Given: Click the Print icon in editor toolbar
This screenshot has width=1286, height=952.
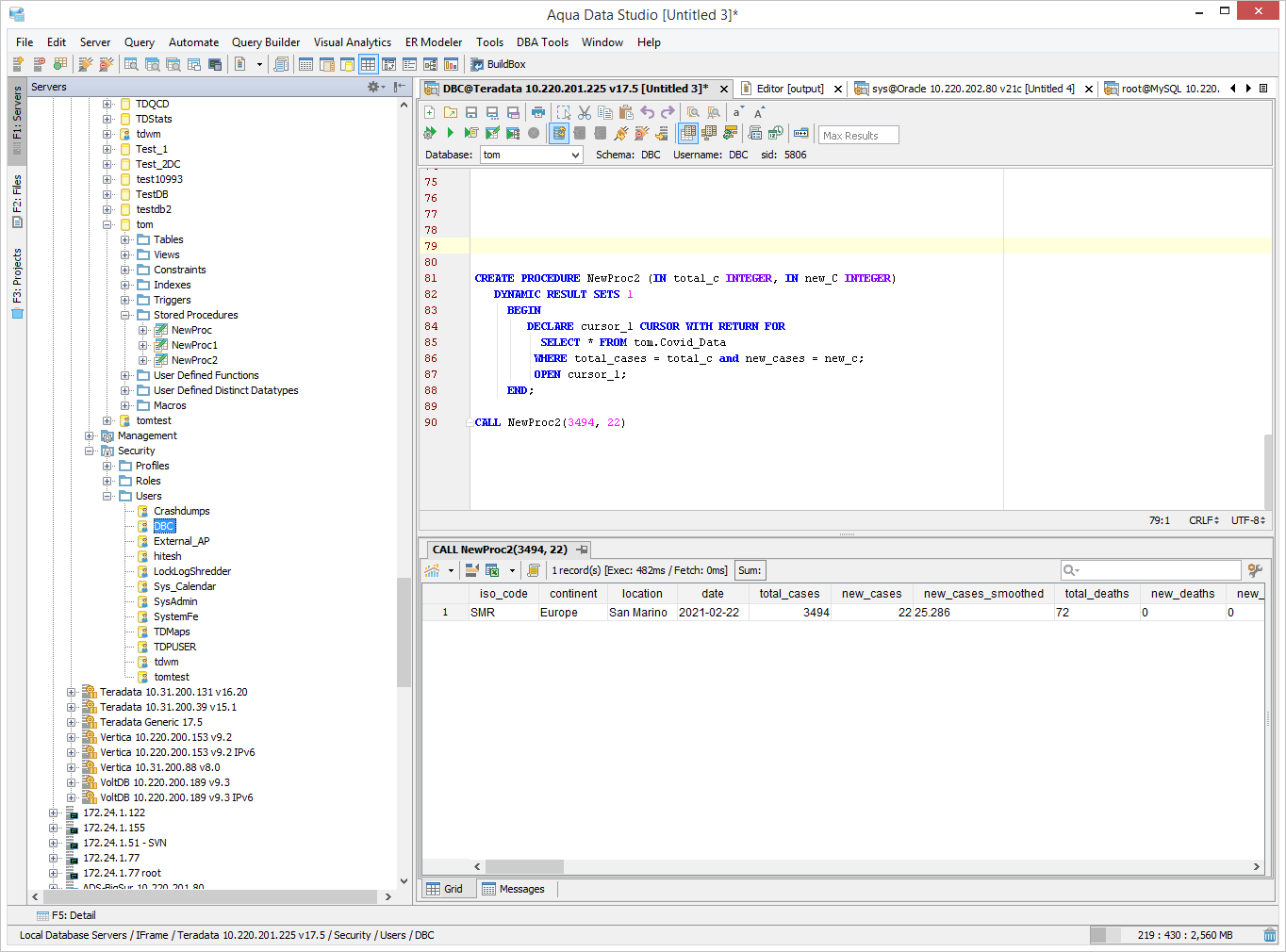Looking at the screenshot, I should [537, 112].
